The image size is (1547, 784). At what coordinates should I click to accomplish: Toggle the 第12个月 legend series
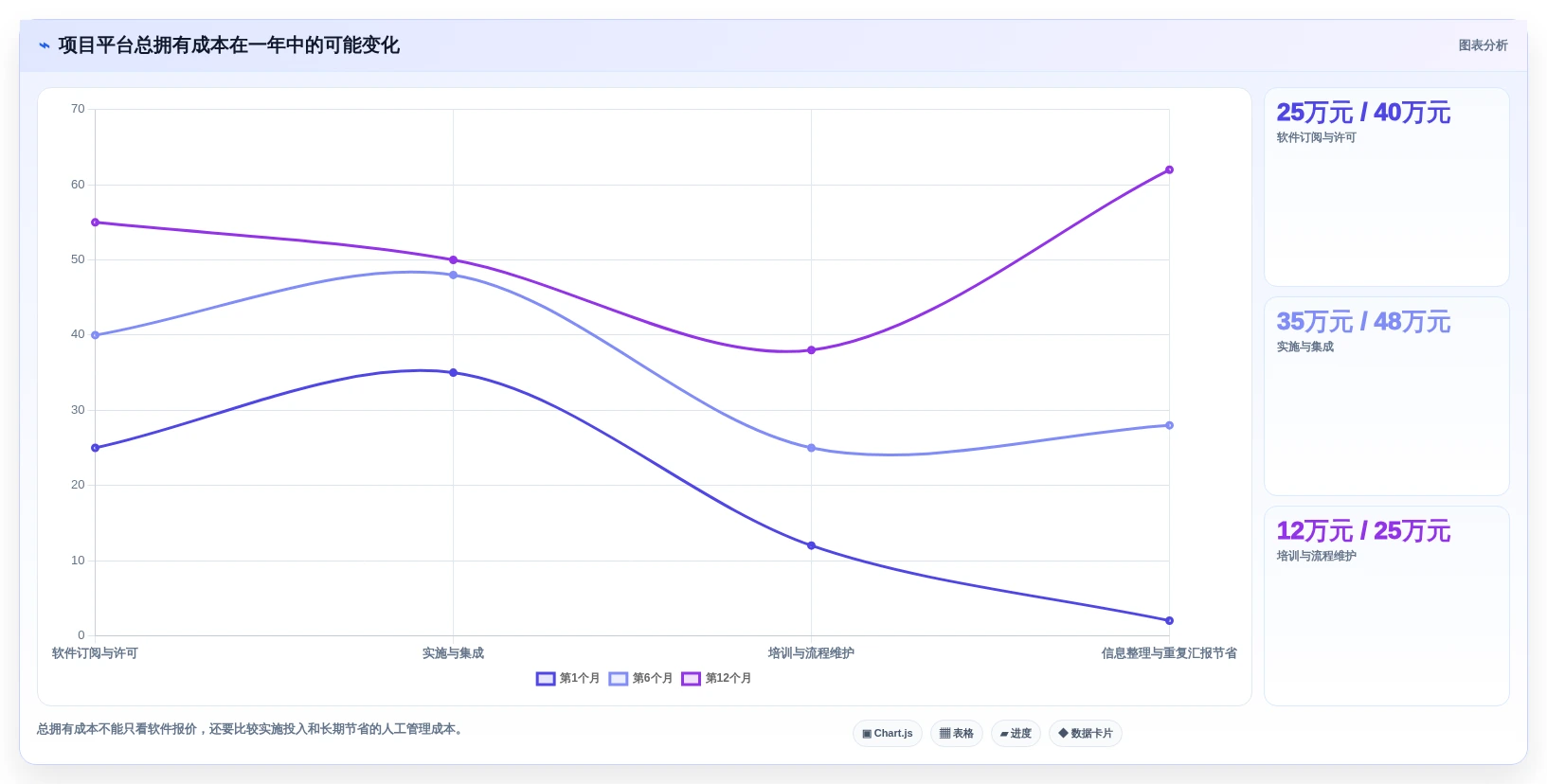click(716, 678)
